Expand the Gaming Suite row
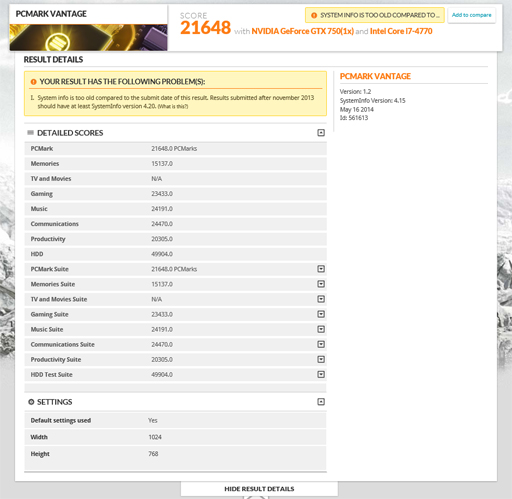Viewport: 512px width, 499px height. [x=321, y=314]
